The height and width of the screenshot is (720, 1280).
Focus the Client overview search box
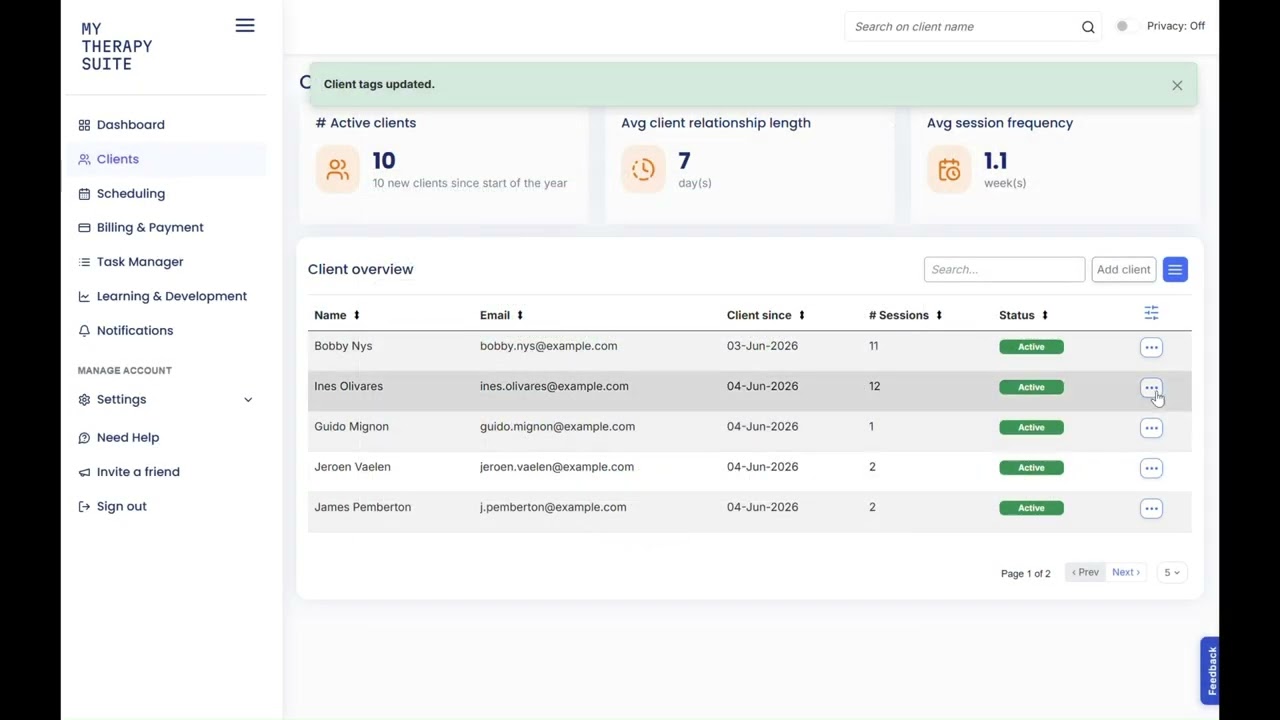1004,269
